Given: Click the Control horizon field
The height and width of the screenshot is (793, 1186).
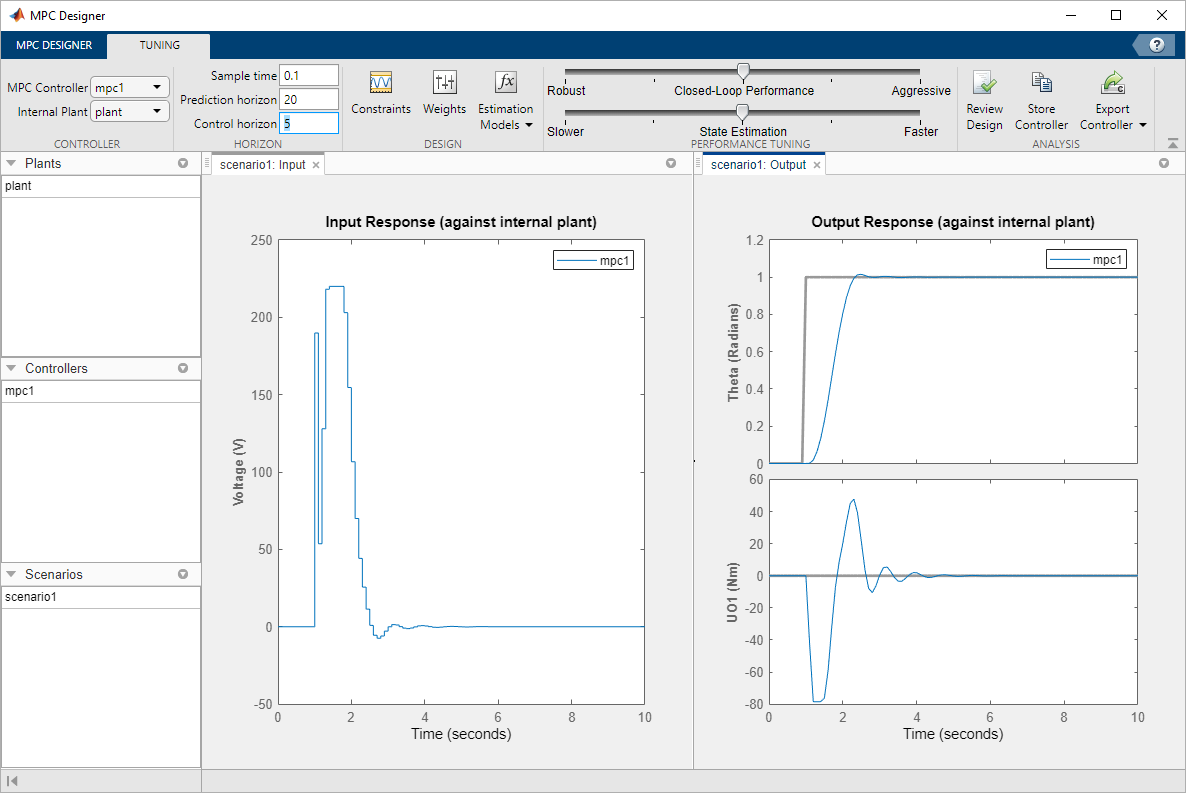Looking at the screenshot, I should (309, 123).
